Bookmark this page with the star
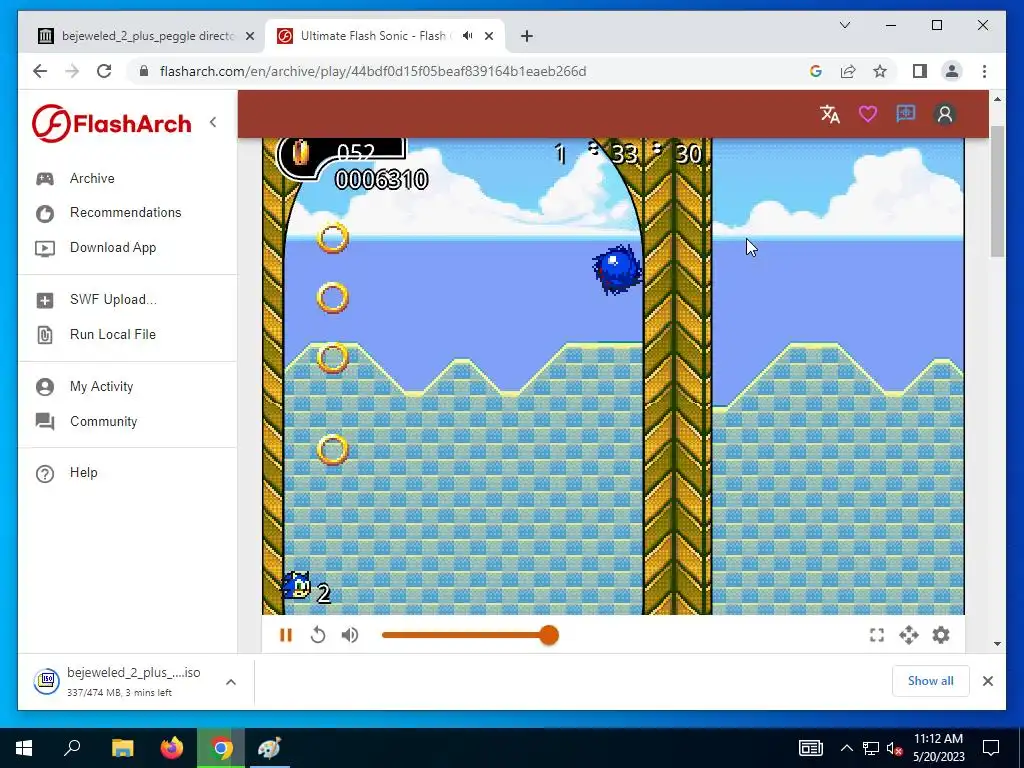The image size is (1024, 768). 880,71
